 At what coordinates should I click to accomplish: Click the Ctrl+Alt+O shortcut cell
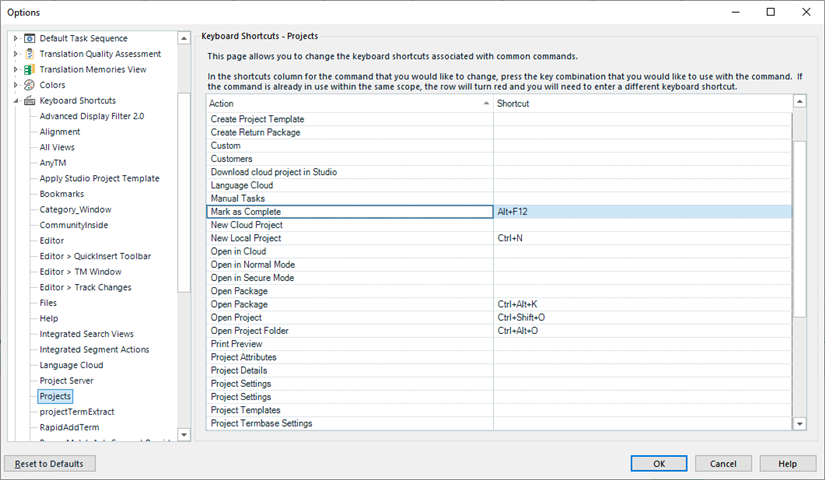coord(642,331)
